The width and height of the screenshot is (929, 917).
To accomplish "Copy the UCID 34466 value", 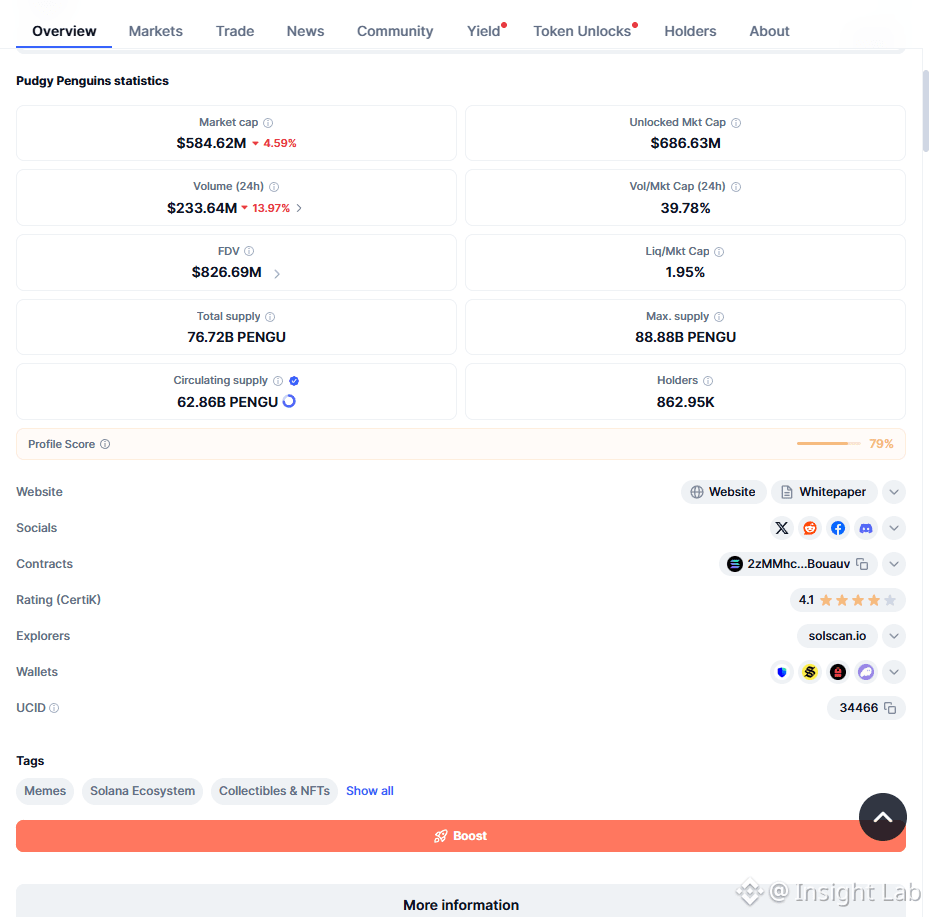I will pos(890,708).
